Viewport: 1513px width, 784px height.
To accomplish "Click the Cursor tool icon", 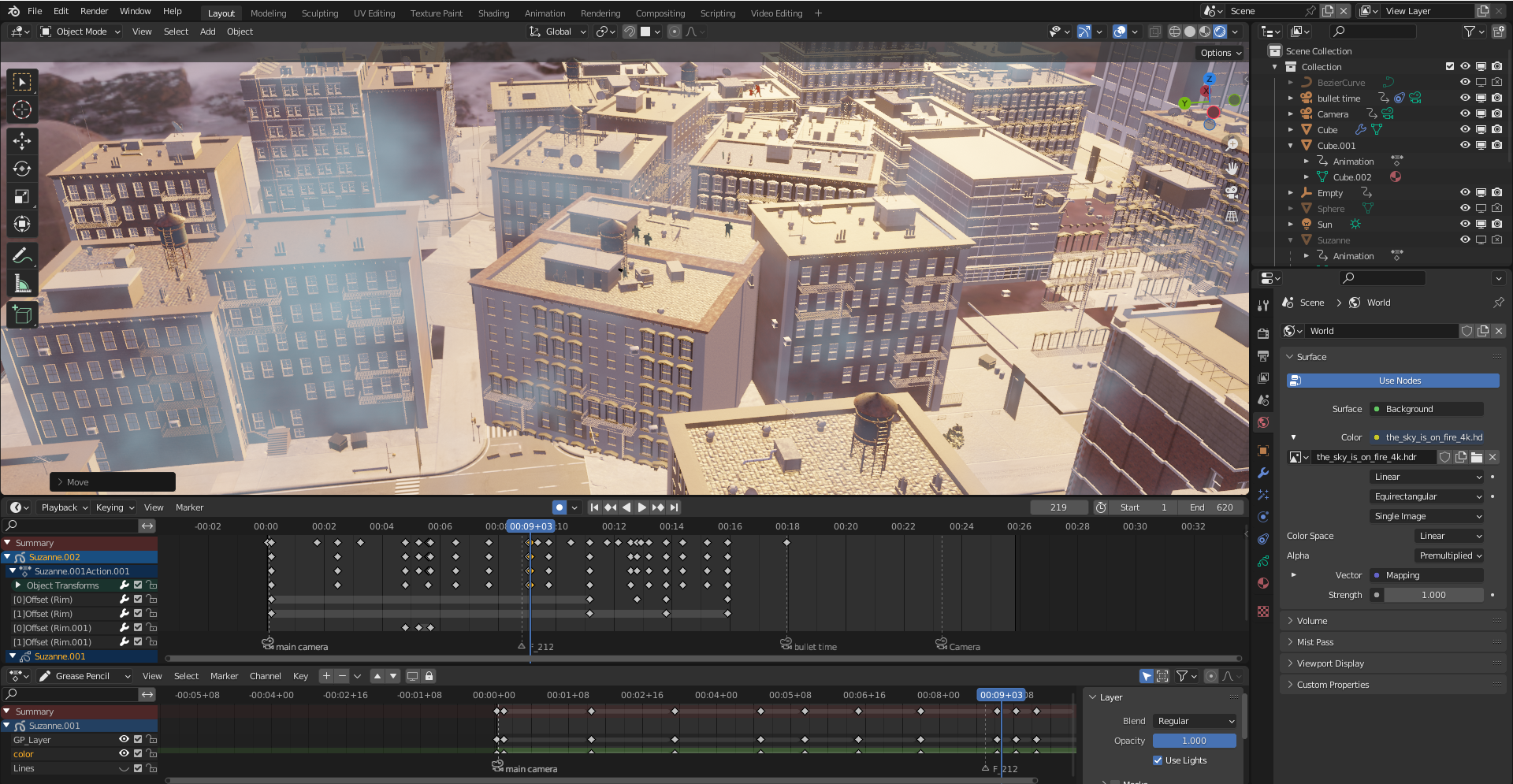I will click(x=22, y=110).
